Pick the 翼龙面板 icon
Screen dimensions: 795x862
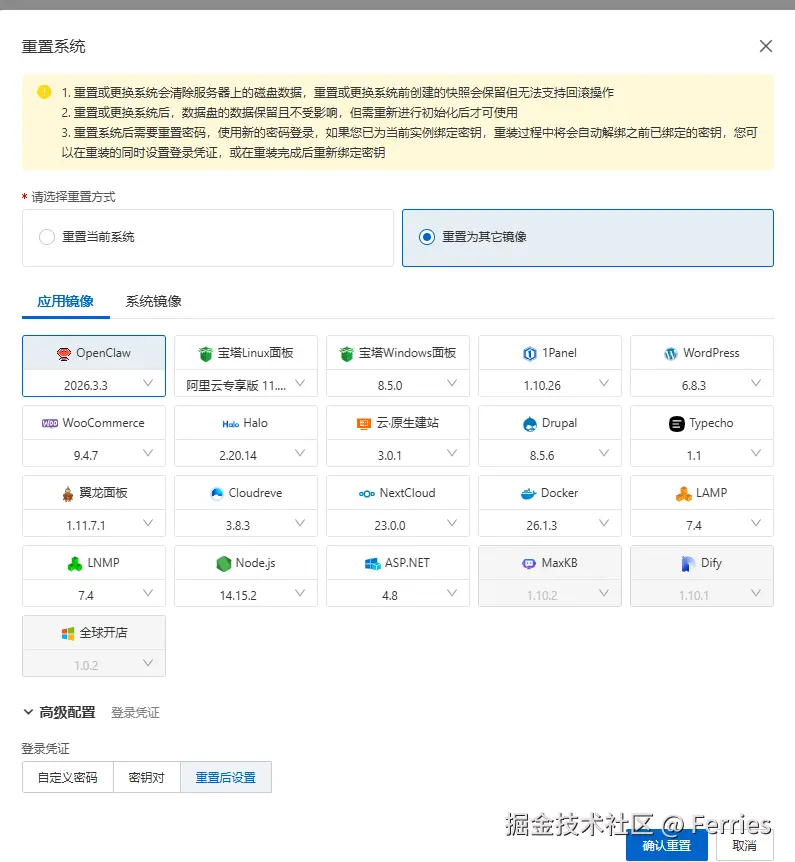(x=68, y=494)
